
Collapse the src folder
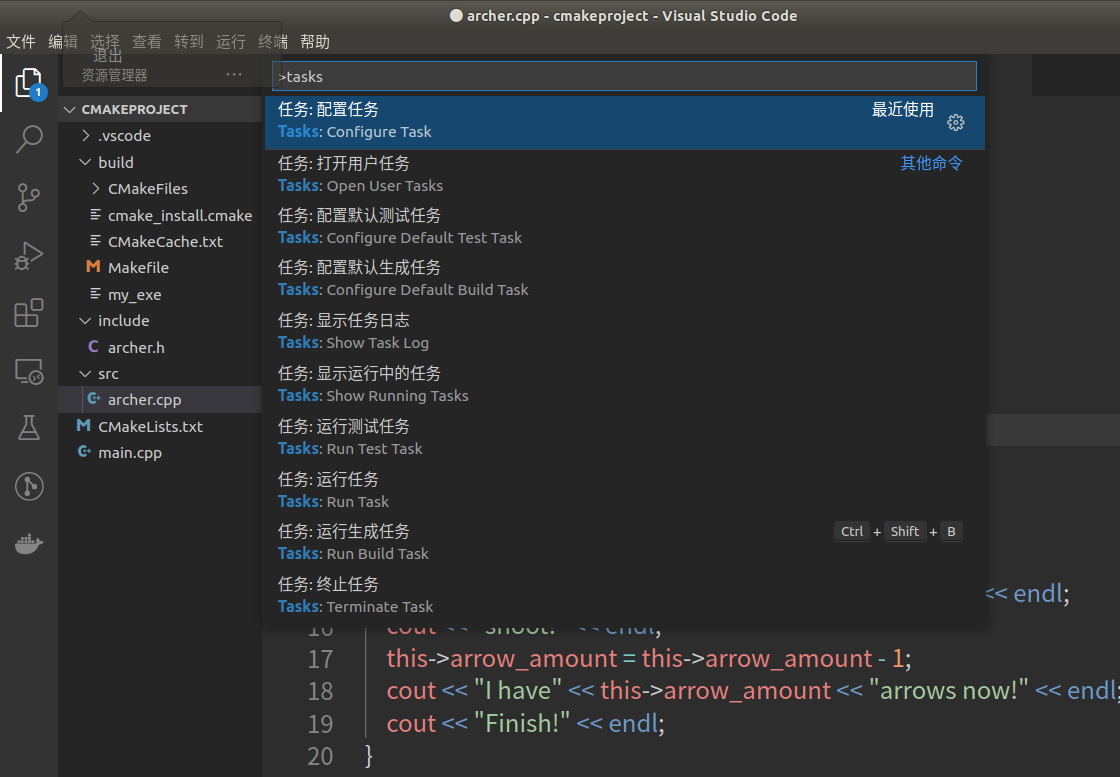tap(85, 374)
